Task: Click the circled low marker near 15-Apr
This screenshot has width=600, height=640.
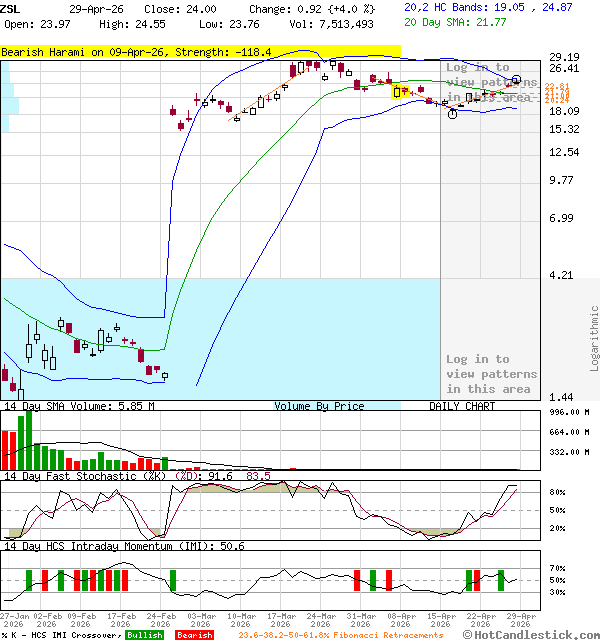Action: (453, 114)
